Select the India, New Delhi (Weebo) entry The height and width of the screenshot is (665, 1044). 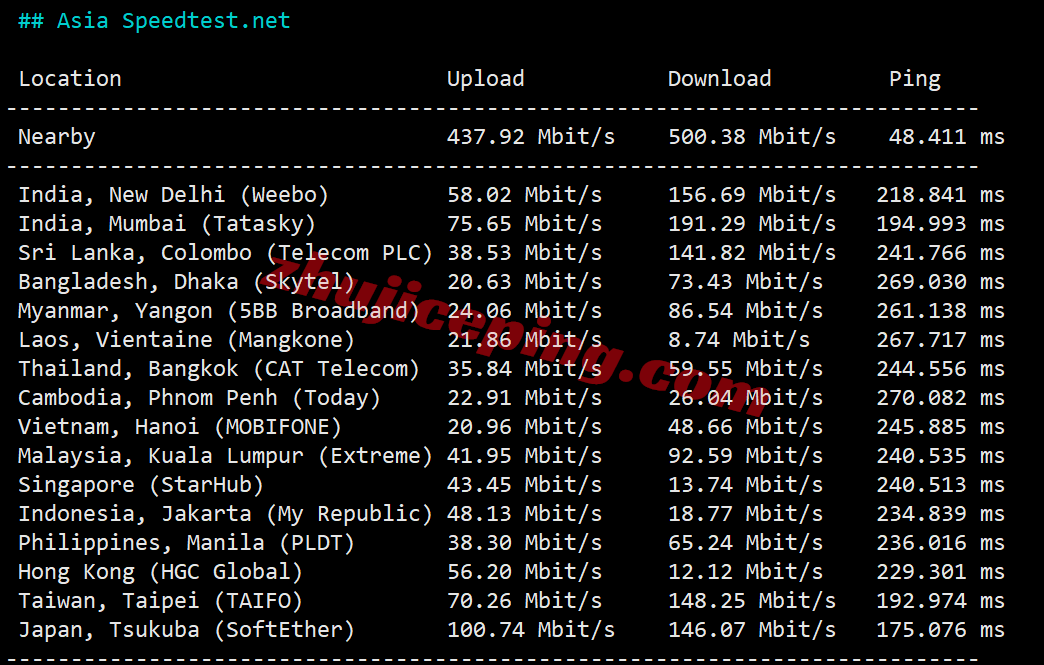173,195
